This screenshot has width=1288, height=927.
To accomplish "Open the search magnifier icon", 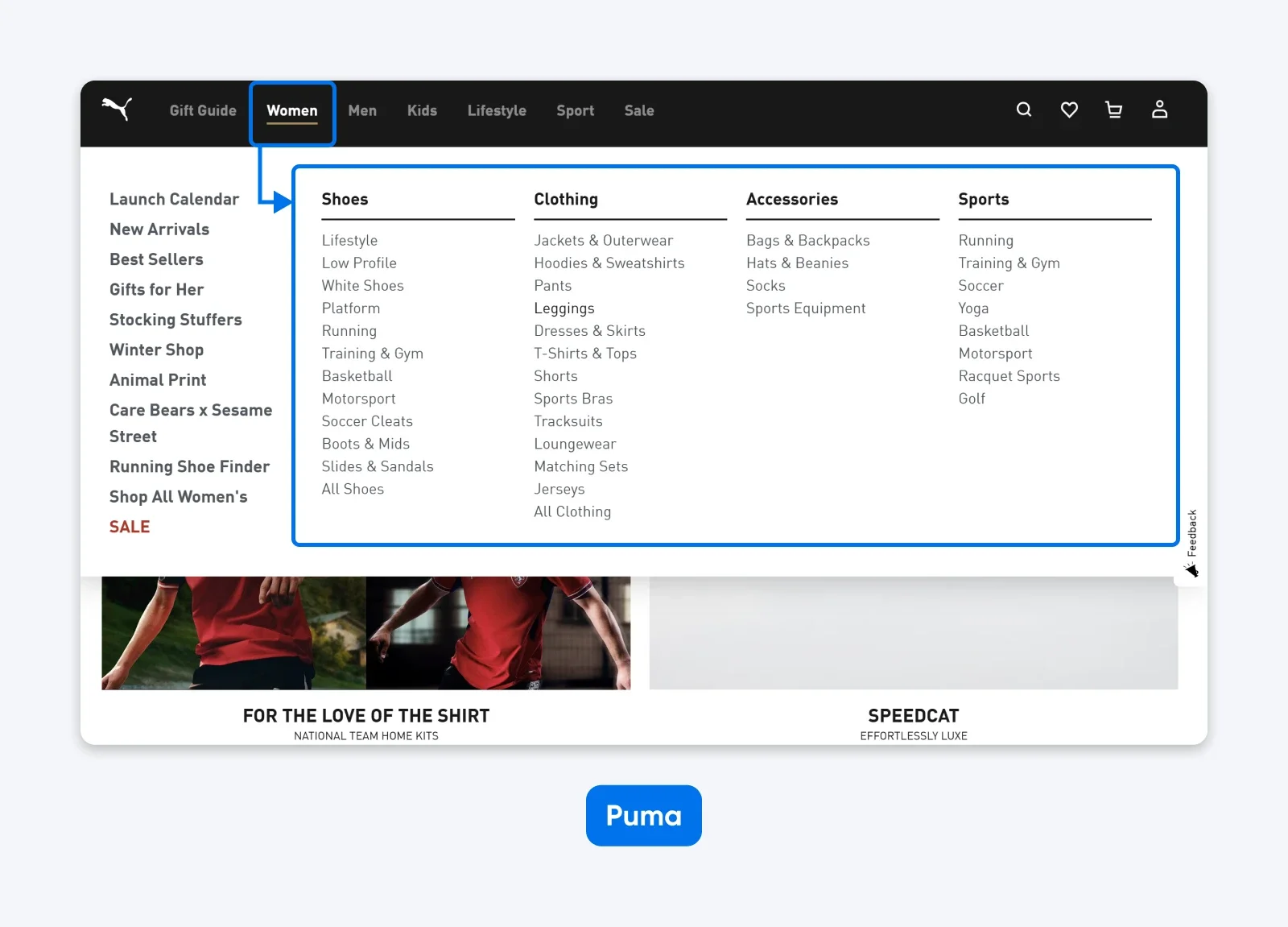I will click(1023, 110).
